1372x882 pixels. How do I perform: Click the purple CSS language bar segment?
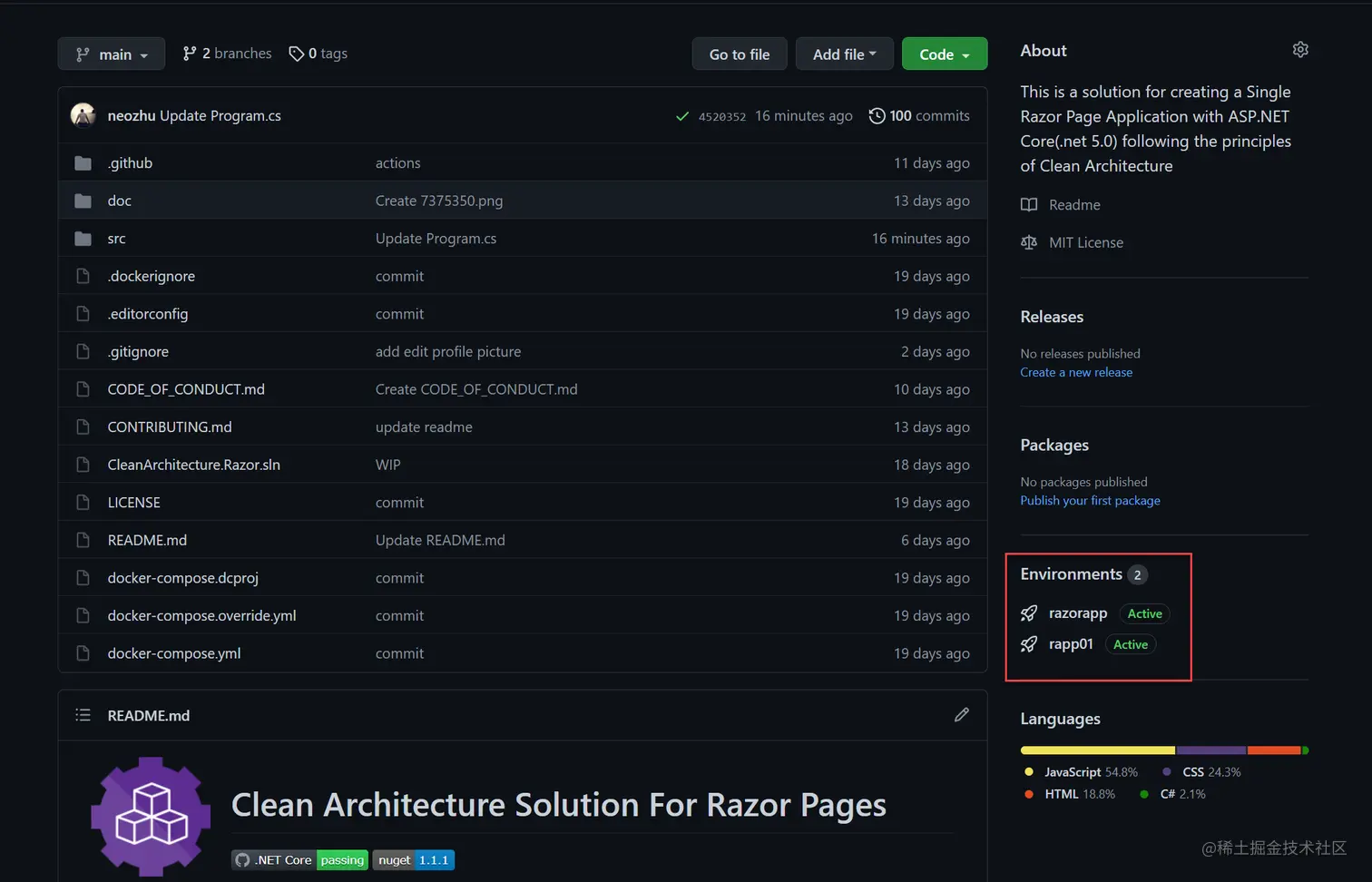pos(1211,750)
